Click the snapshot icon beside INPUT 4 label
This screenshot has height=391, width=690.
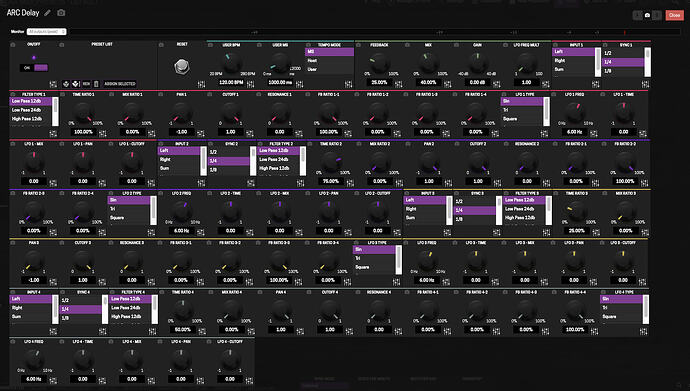[13, 292]
